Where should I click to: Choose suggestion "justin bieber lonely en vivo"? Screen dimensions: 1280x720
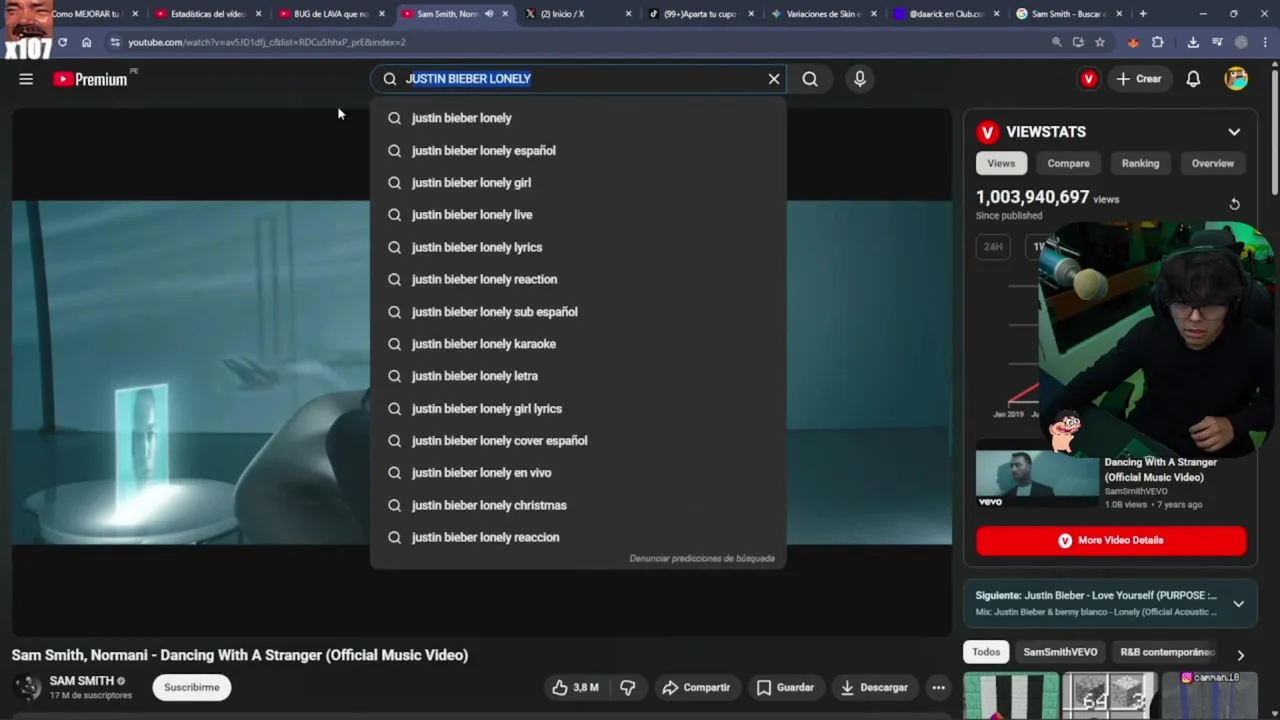pos(578,473)
